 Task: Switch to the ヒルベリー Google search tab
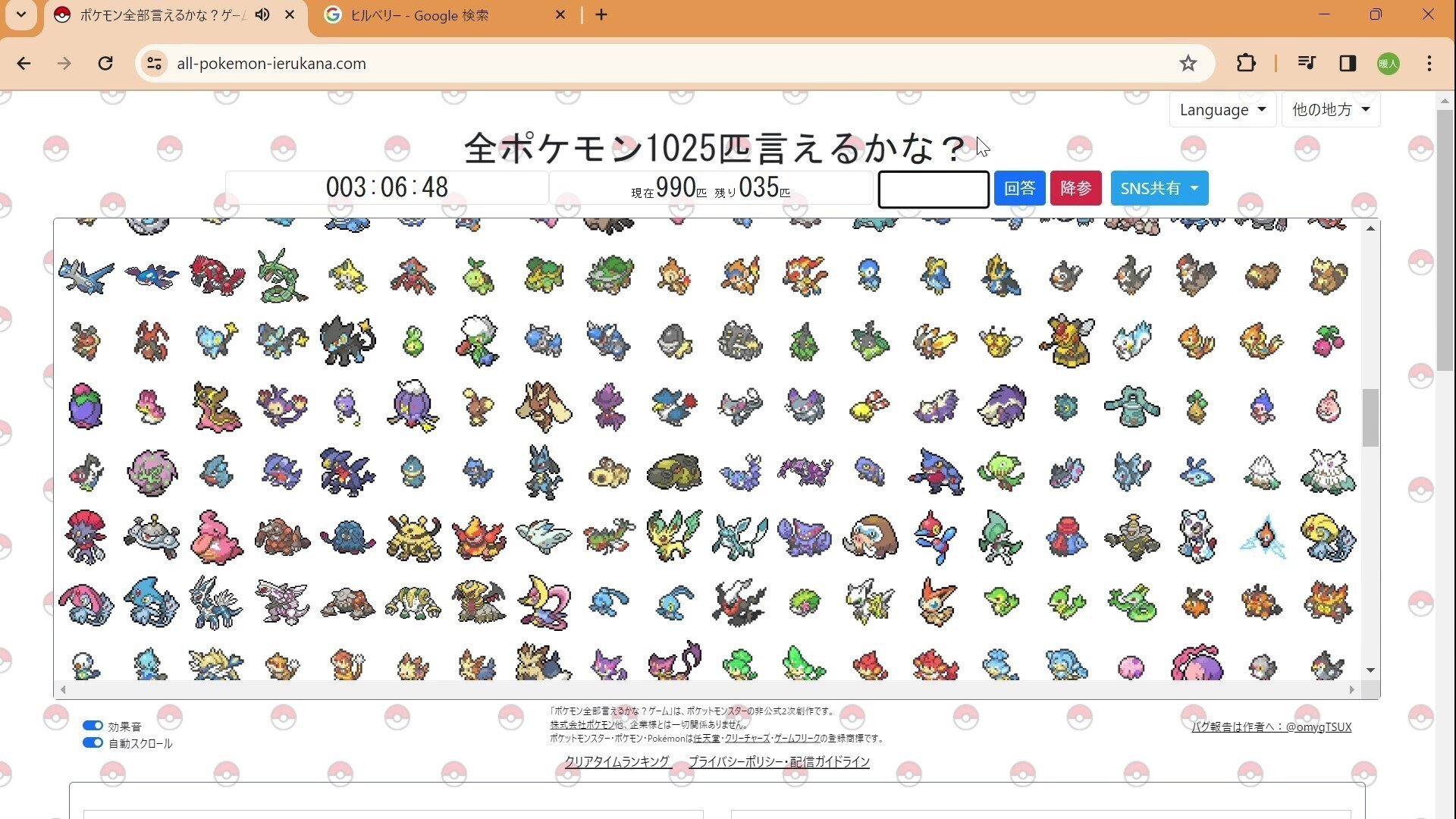pyautogui.click(x=432, y=14)
